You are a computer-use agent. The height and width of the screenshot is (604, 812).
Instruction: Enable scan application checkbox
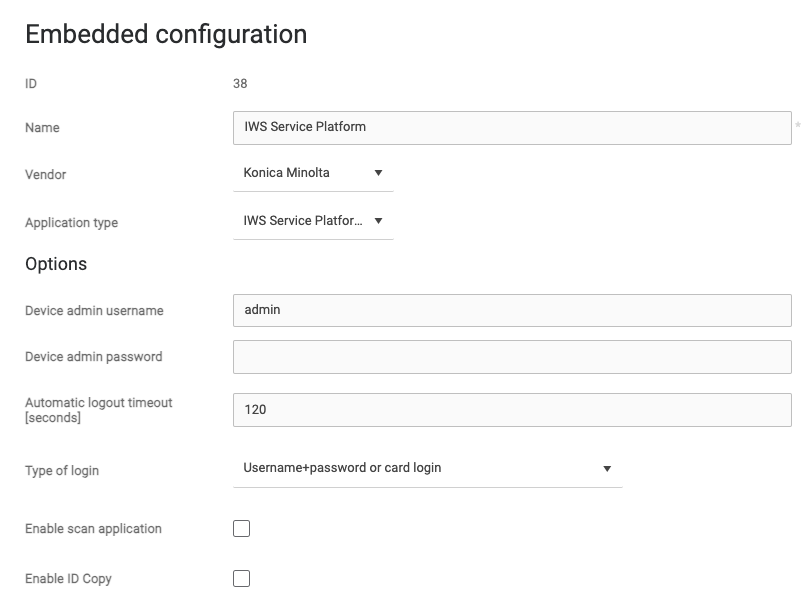(241, 529)
